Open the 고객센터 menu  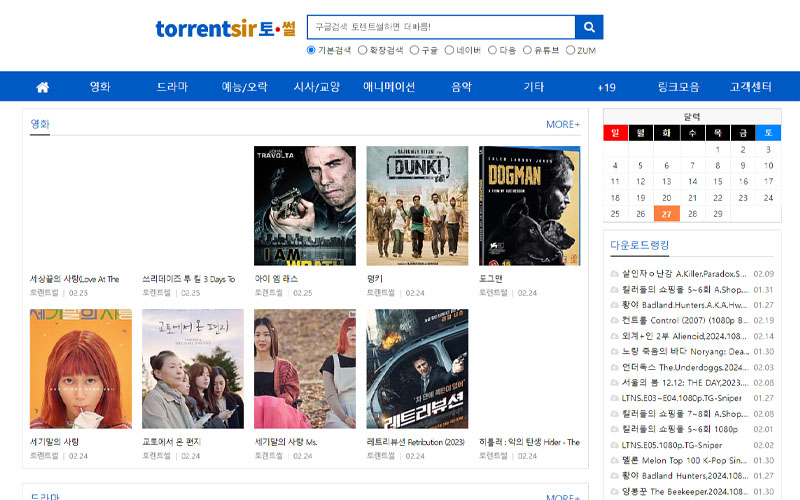click(x=750, y=87)
